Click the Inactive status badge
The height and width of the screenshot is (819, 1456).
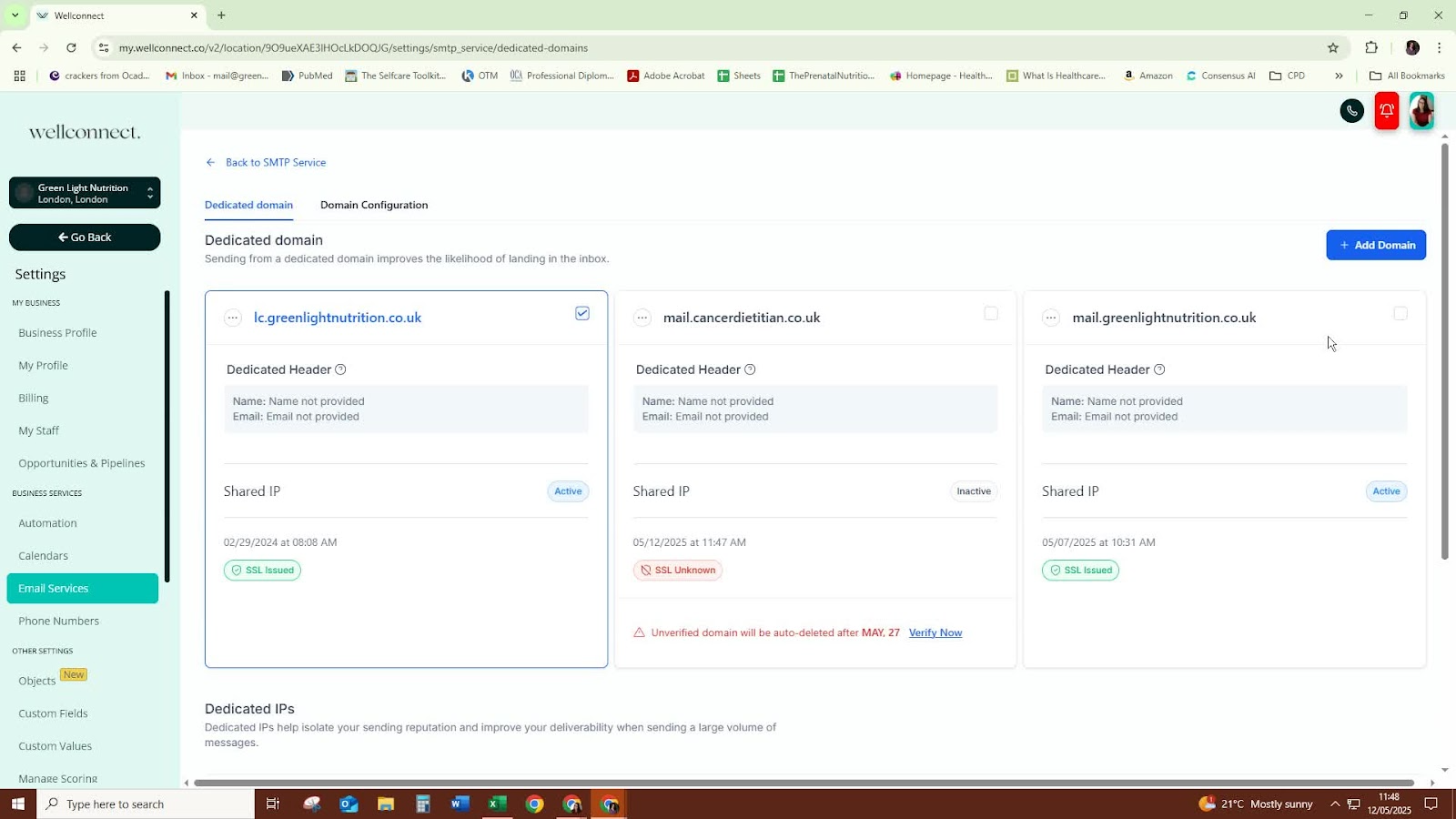974,491
